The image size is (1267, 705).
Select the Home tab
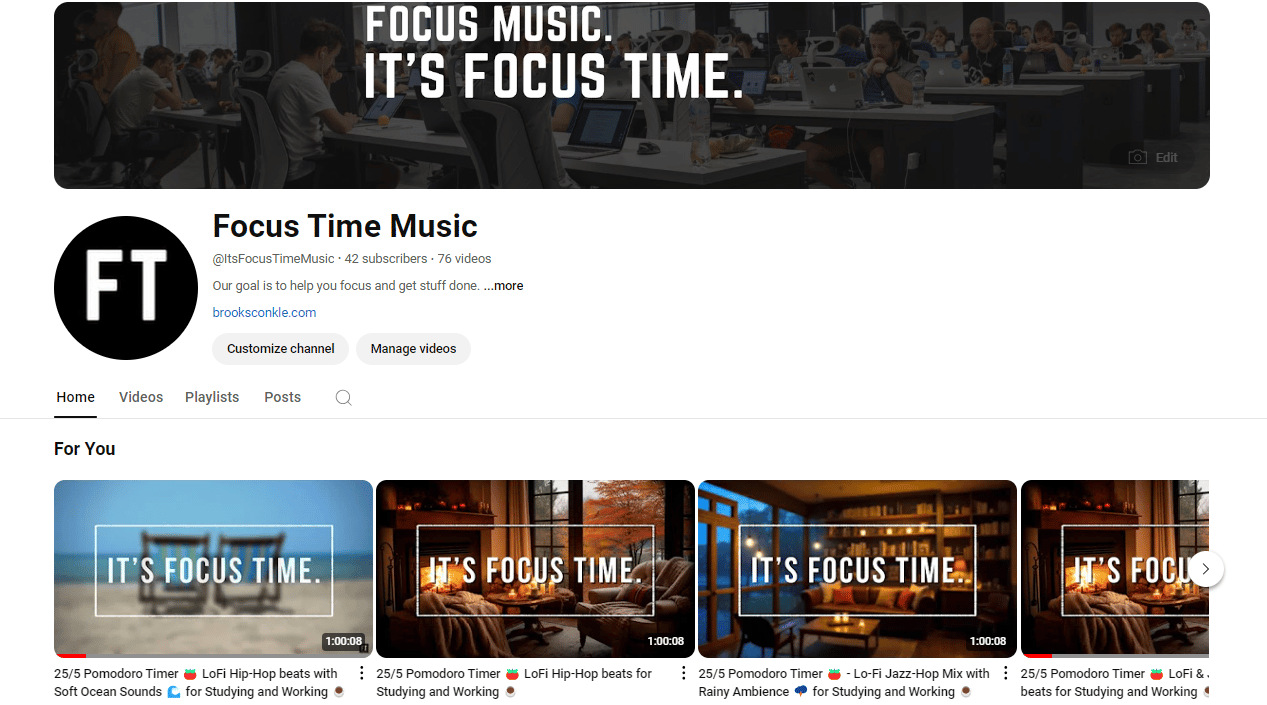pos(76,397)
